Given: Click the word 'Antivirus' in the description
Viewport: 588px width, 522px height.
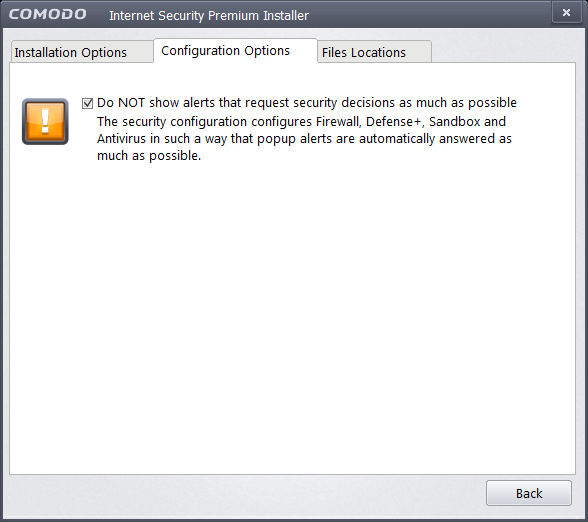Looking at the screenshot, I should tap(121, 138).
